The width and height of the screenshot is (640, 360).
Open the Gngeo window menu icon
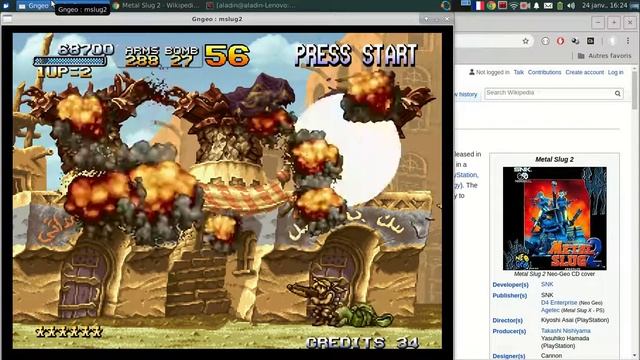[7, 18]
